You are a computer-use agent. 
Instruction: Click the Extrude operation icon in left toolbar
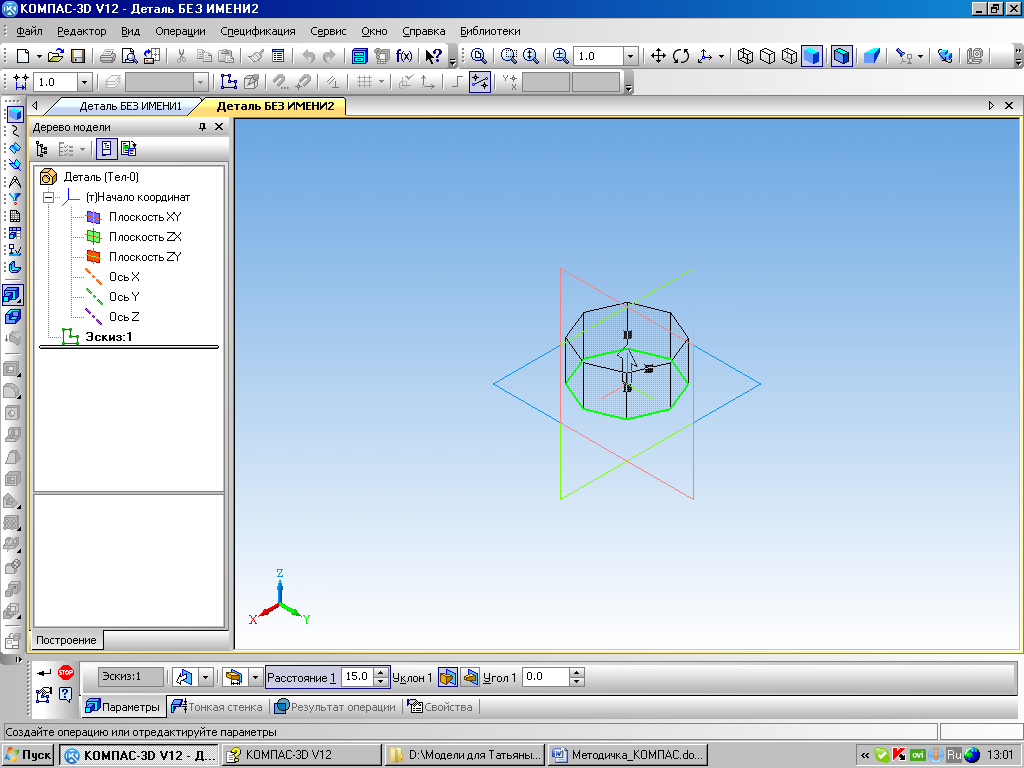13,295
